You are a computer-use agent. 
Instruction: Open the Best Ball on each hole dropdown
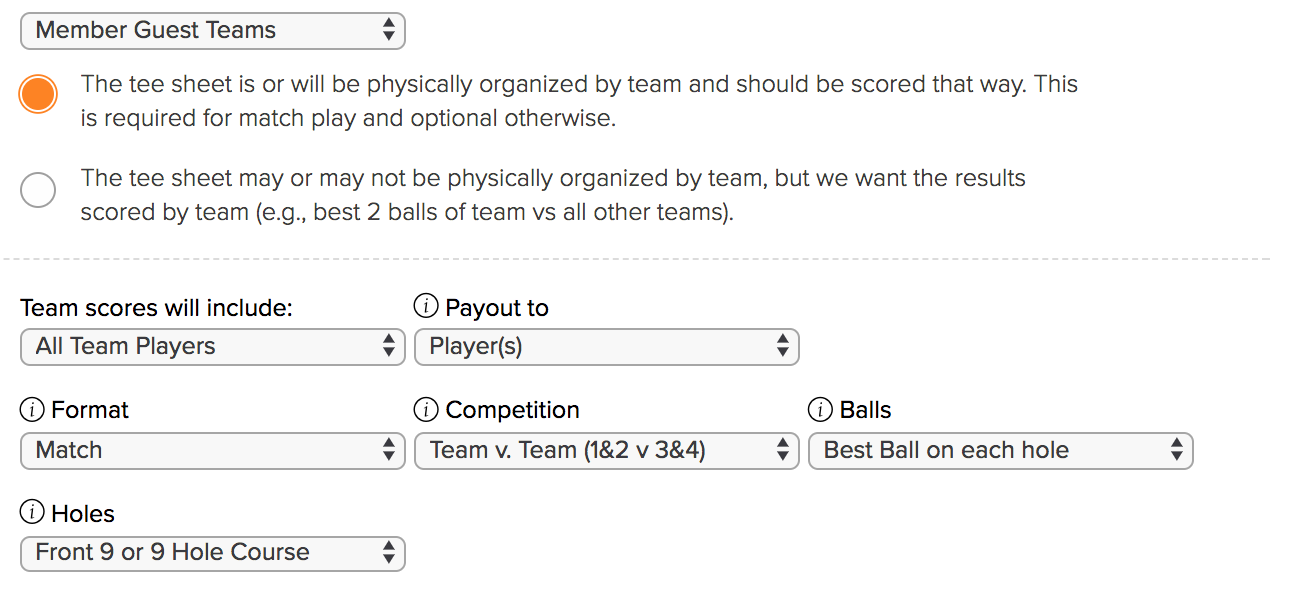(x=1001, y=451)
